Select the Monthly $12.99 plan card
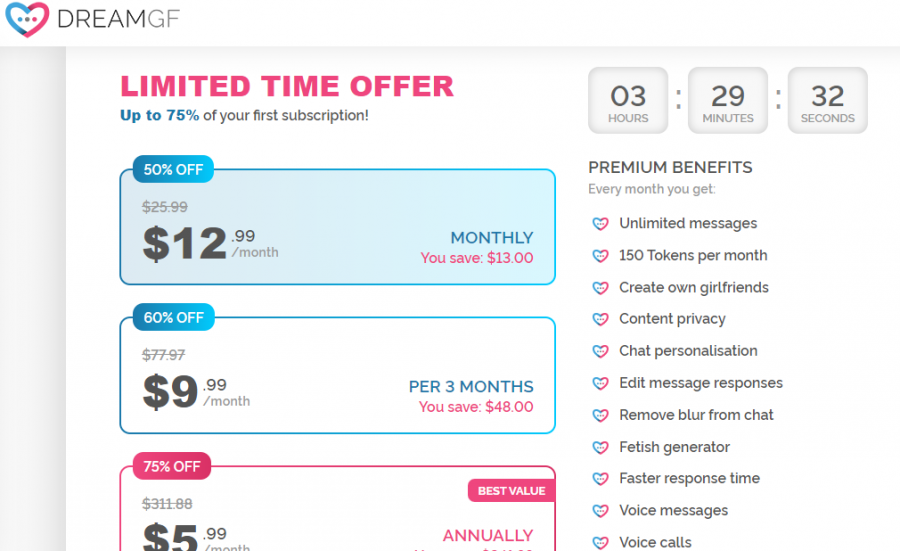900x551 pixels. click(338, 227)
